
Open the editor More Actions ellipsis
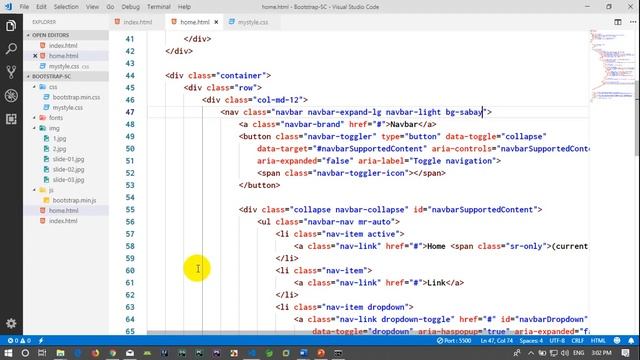[633, 22]
